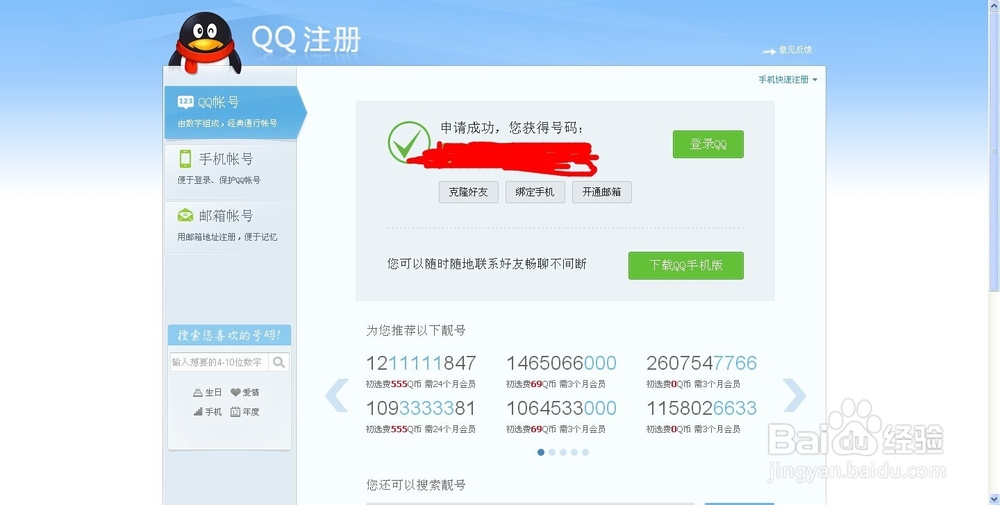Click the 123 speech-bubble icon
The width and height of the screenshot is (1000, 505).
coord(186,102)
